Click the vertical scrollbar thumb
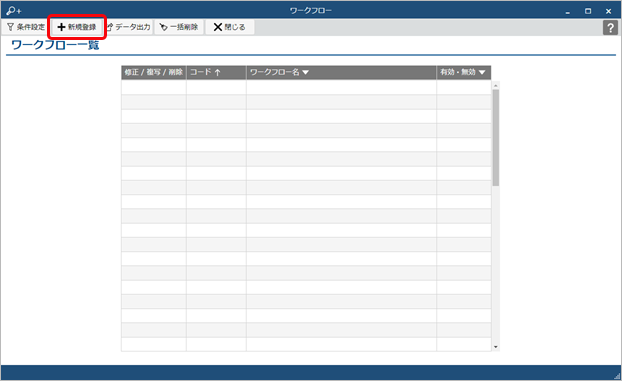622x381 pixels. [495, 138]
